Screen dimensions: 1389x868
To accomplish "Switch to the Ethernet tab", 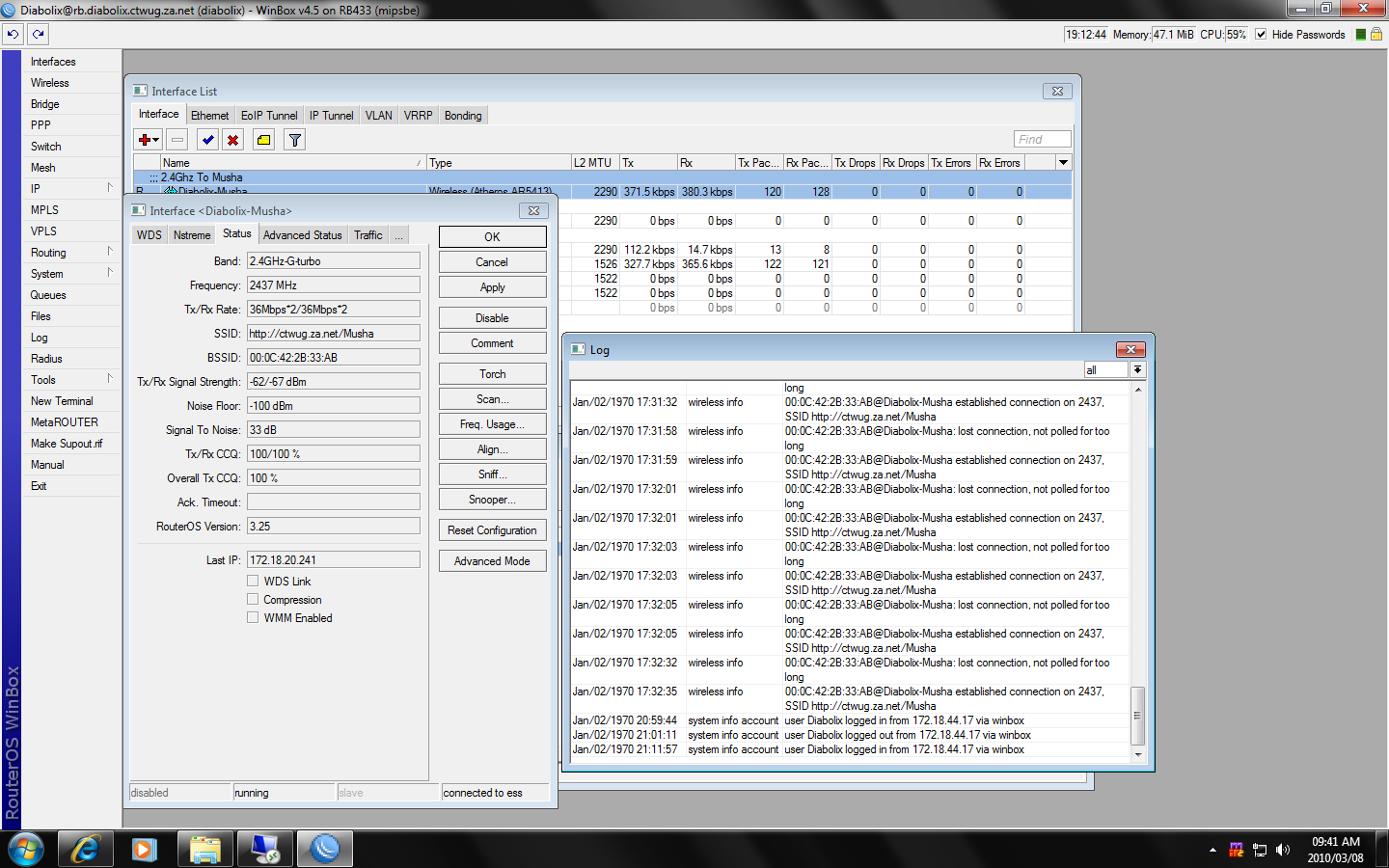I will coord(210,116).
